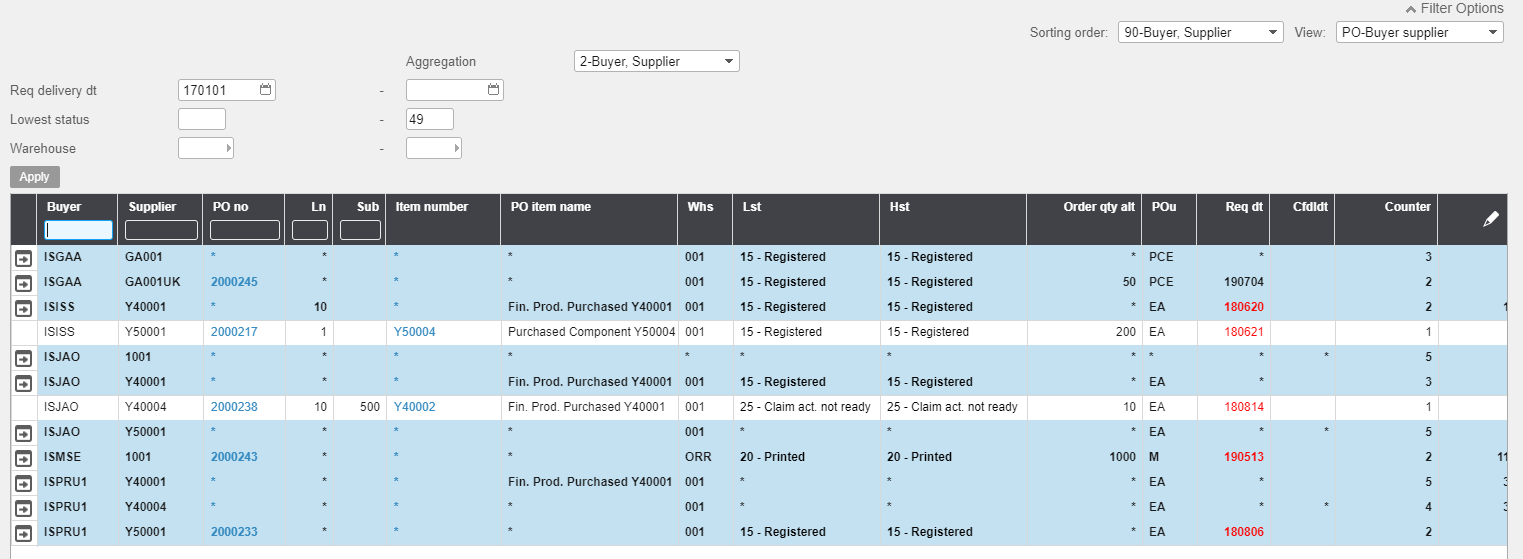The width and height of the screenshot is (1523, 559).
Task: Expand the ISGAA GA001 row arrow icon
Action: (24, 258)
